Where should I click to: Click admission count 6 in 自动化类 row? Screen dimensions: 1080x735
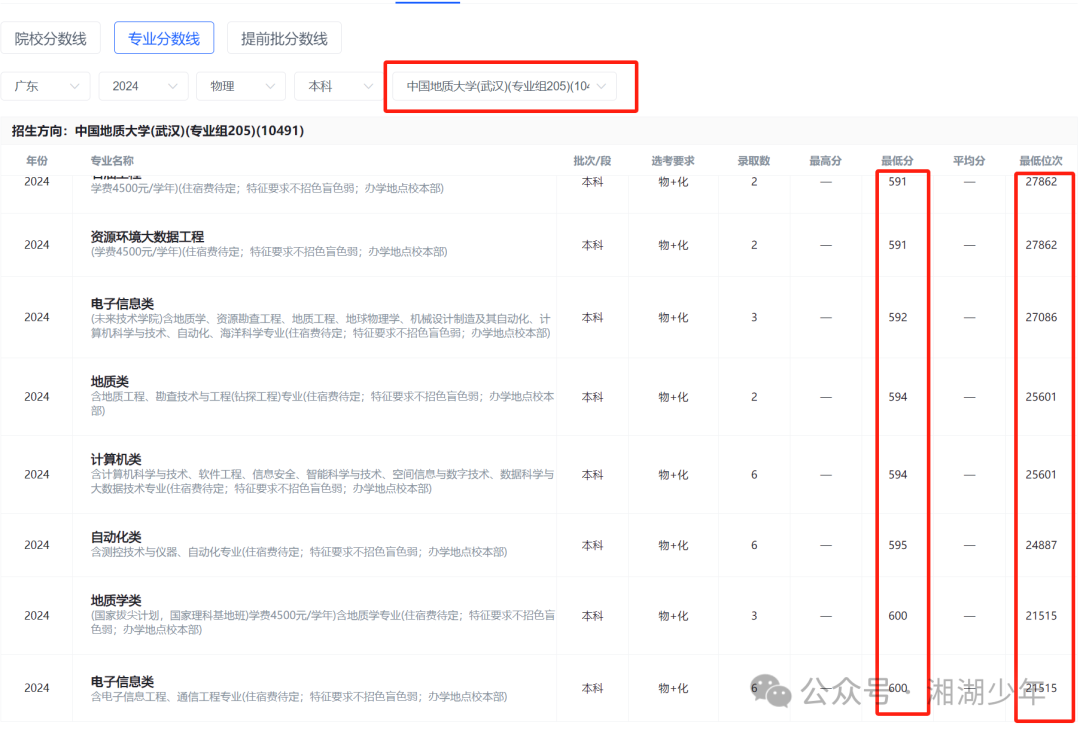[754, 545]
